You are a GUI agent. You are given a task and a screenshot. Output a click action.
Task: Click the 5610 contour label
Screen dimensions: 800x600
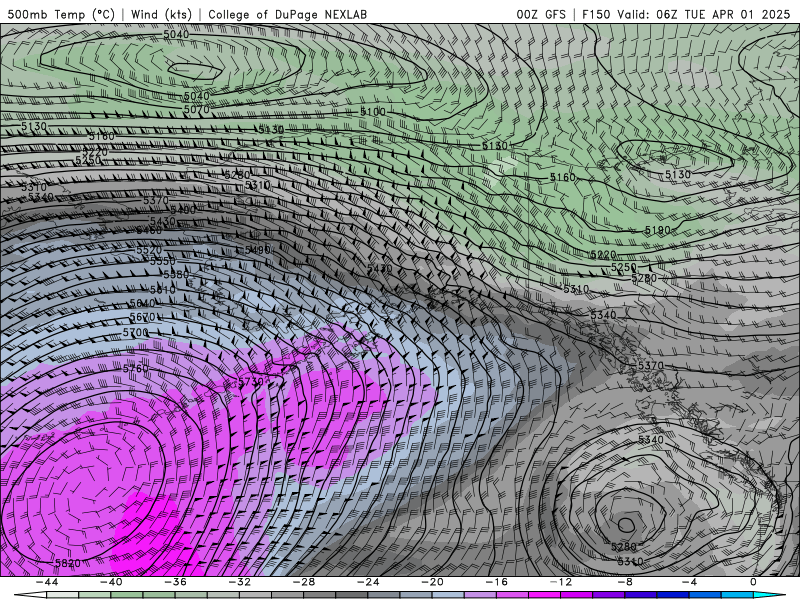click(x=163, y=289)
